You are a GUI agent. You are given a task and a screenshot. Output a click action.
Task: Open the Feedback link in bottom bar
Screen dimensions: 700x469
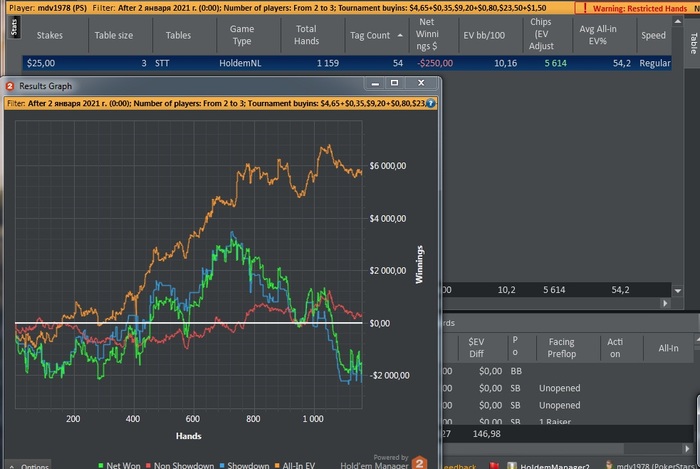pyautogui.click(x=460, y=466)
